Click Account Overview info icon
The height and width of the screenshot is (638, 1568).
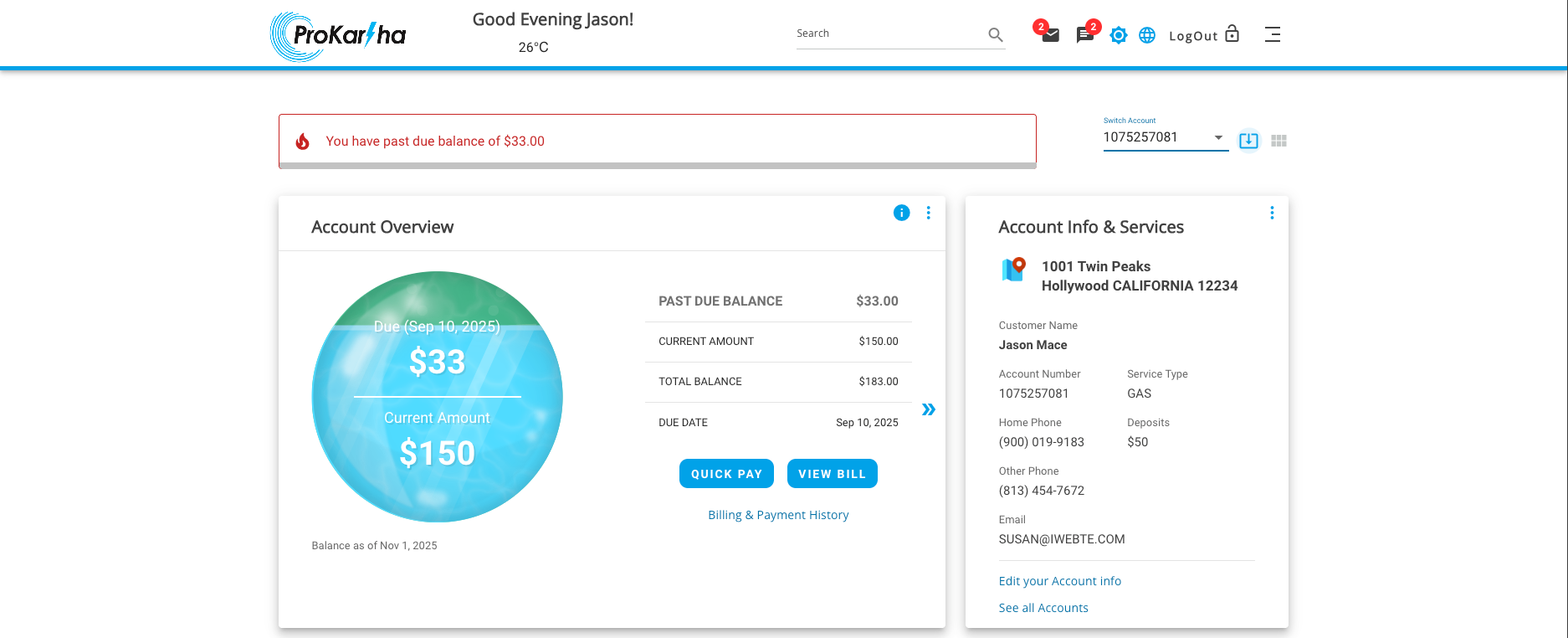[x=901, y=213]
